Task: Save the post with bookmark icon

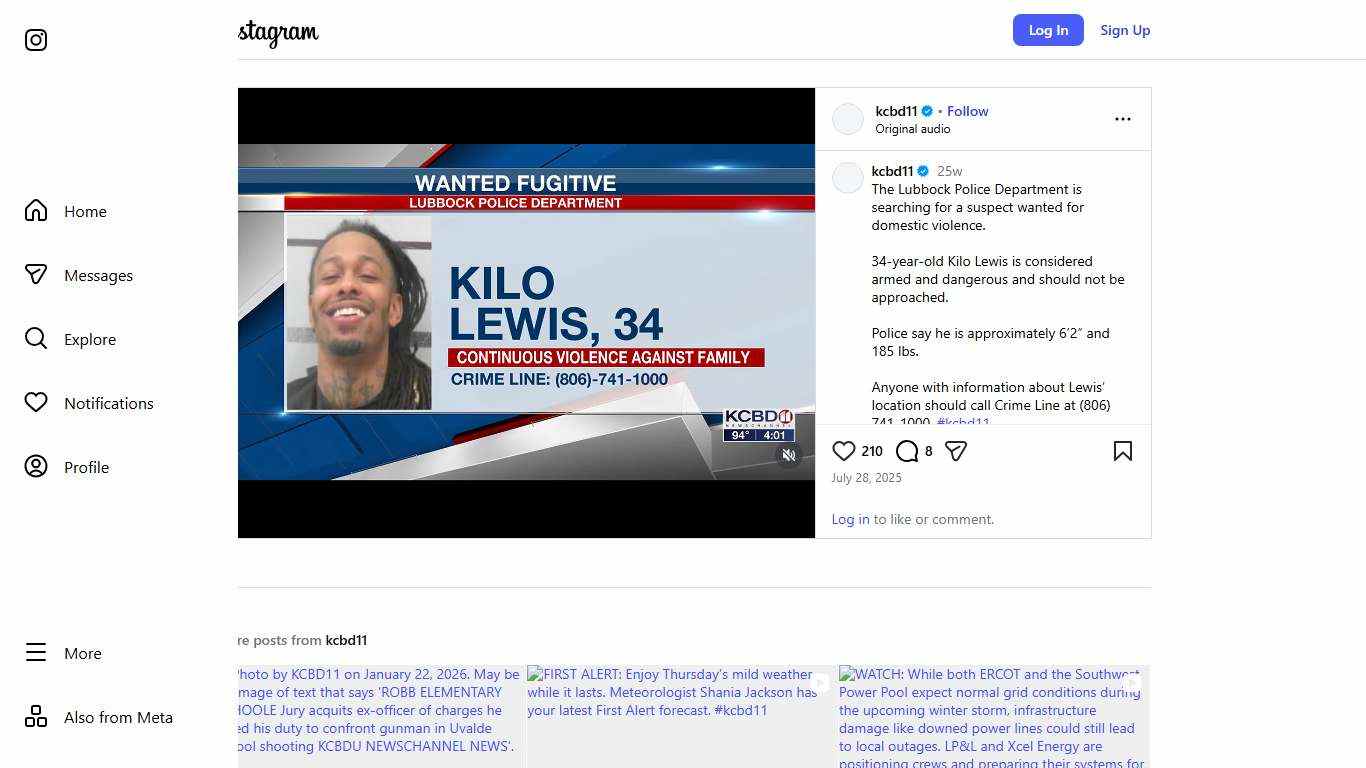Action: click(x=1123, y=451)
